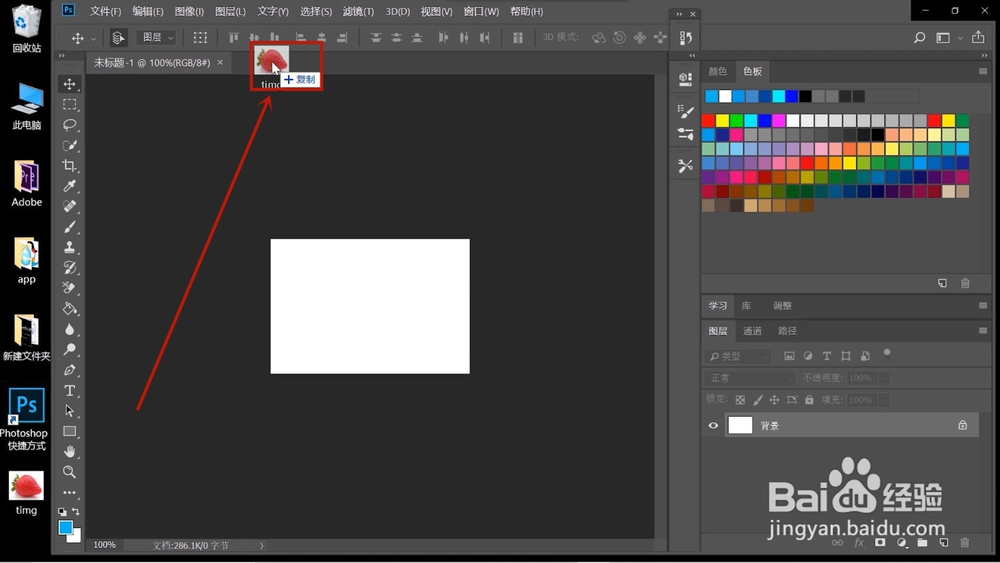Pick the yellow swatch next to red
The width and height of the screenshot is (1000, 563).
pos(722,121)
